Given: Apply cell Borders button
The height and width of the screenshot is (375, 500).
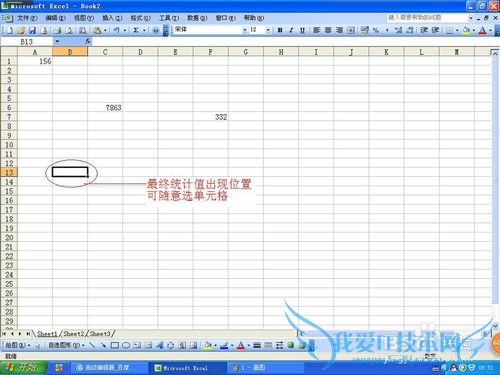Looking at the screenshot, I should point(449,30).
